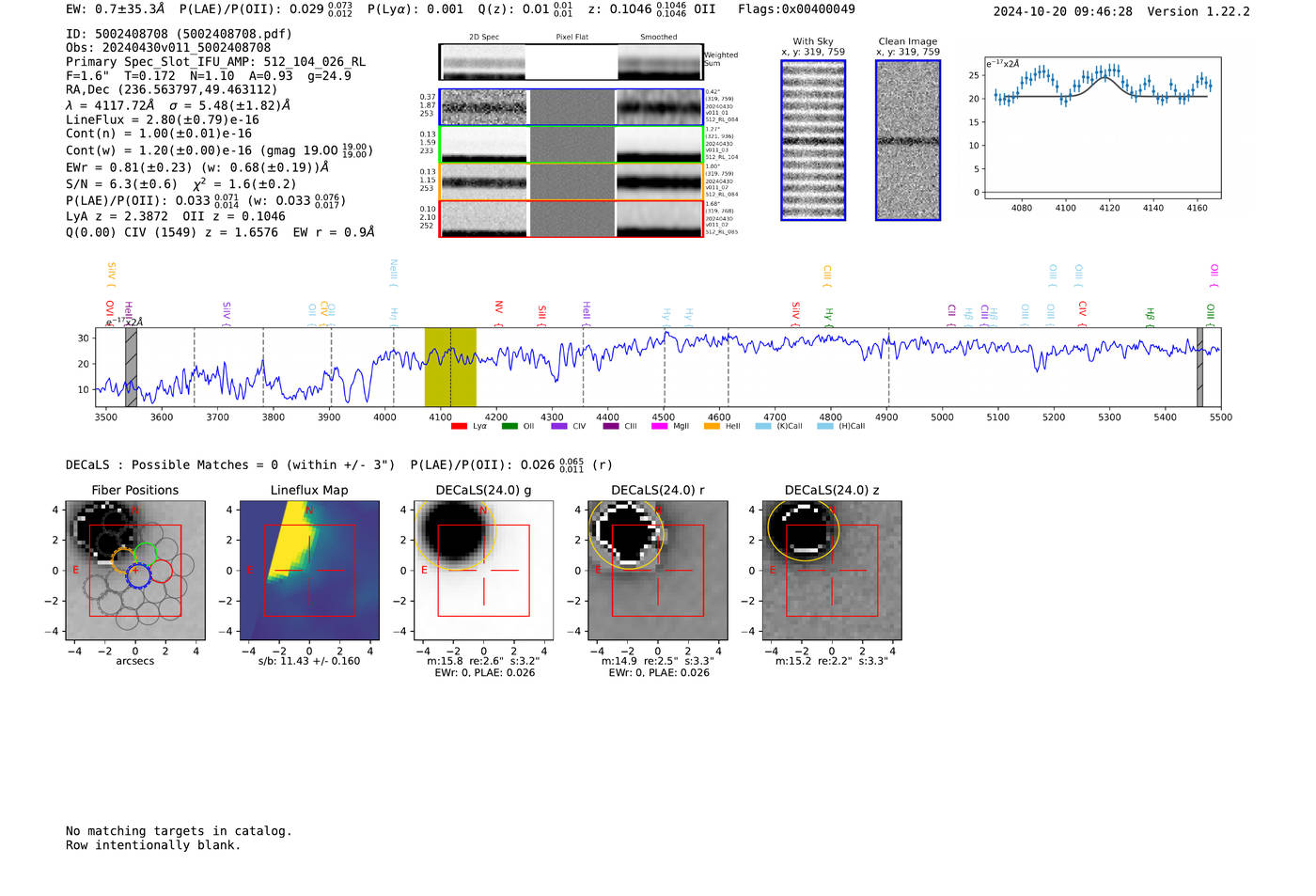Click the ID: 5002408708 text line
Screen dimensions: 1316x896
point(179,34)
